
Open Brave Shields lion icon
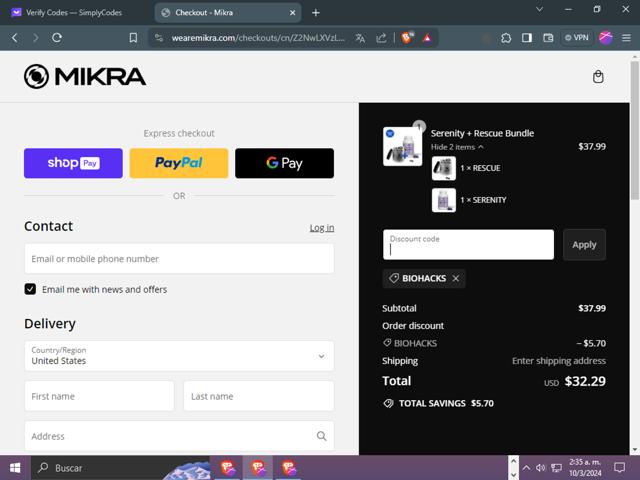[x=407, y=38]
